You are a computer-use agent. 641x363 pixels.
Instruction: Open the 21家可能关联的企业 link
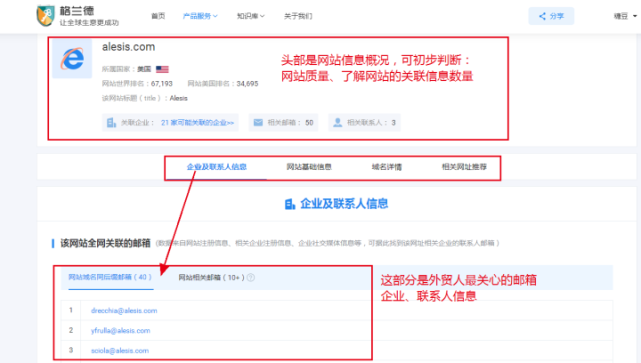coord(197,123)
